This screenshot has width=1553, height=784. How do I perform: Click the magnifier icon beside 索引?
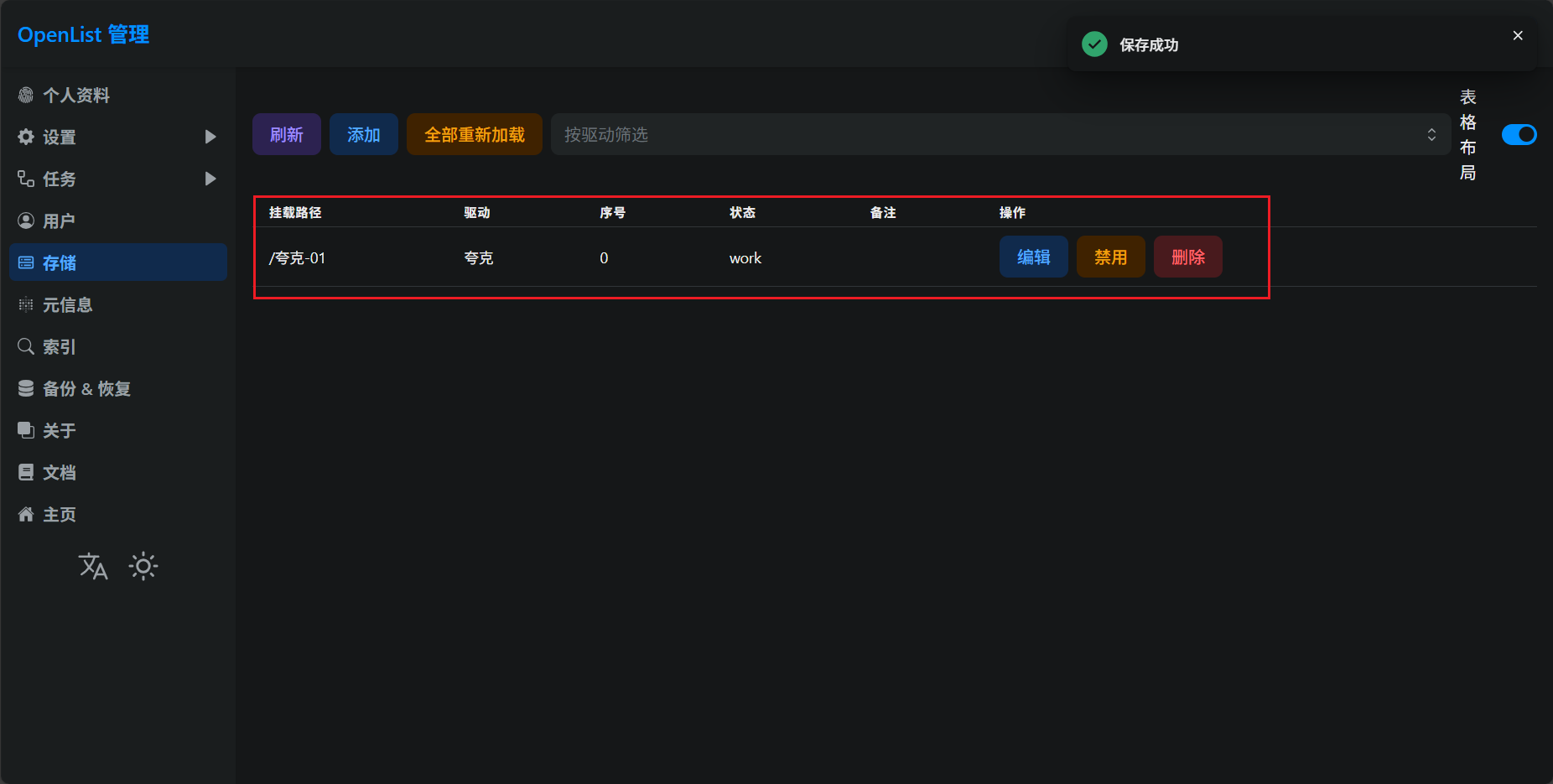26,347
